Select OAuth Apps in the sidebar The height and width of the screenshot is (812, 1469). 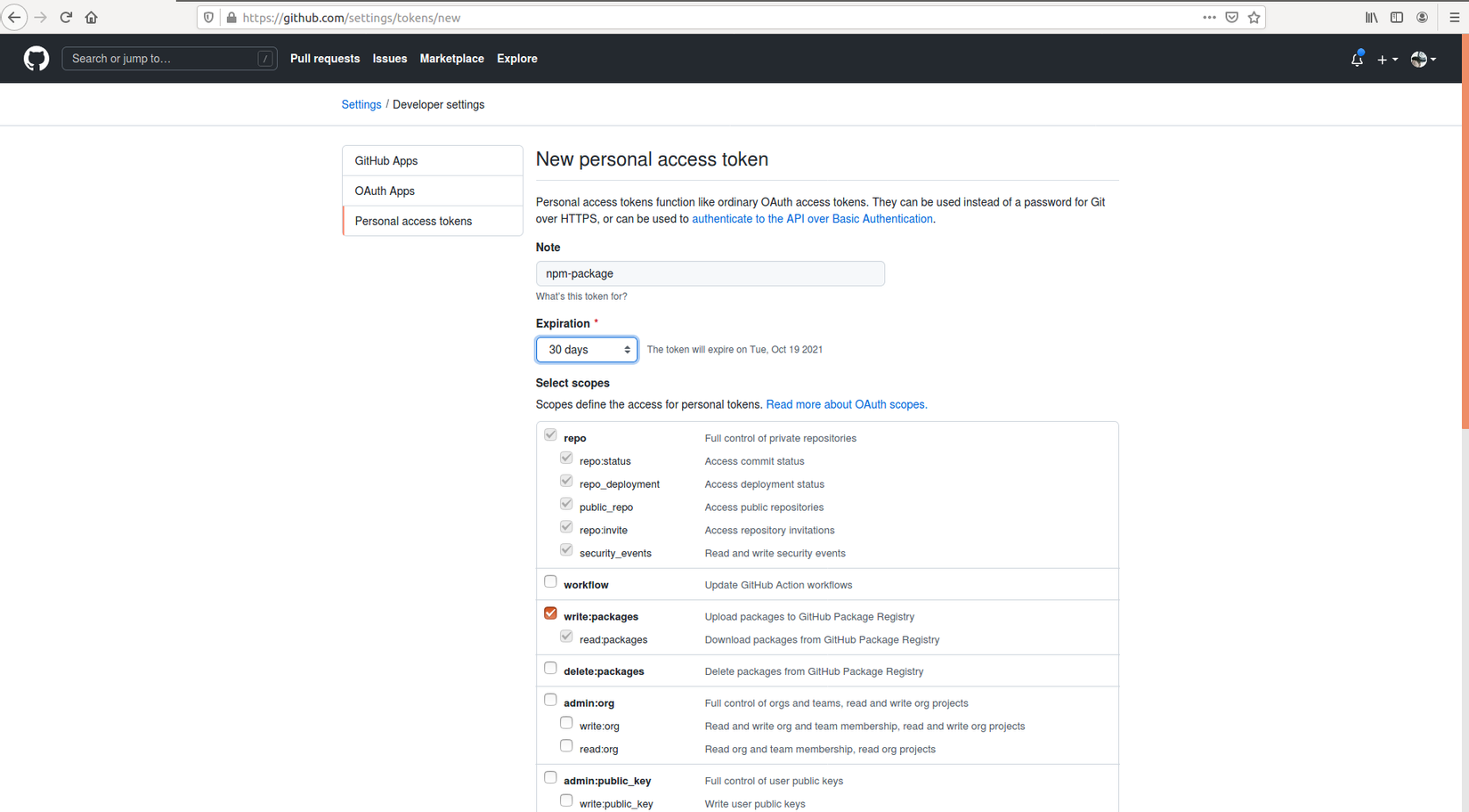point(385,191)
